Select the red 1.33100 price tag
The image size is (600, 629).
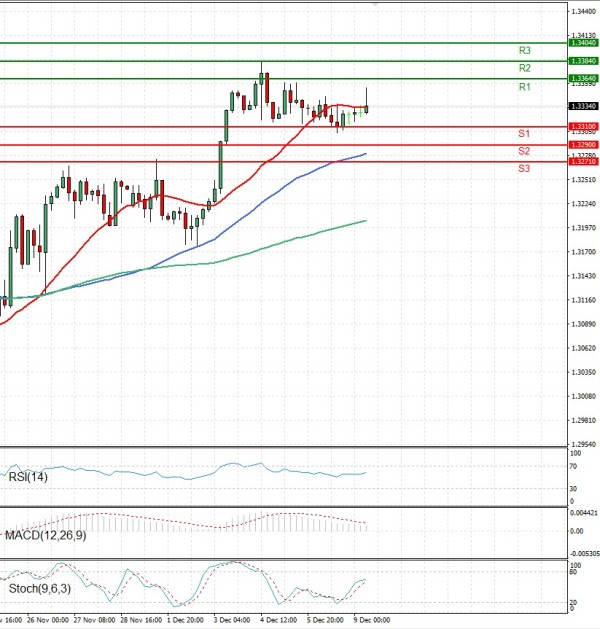(583, 126)
